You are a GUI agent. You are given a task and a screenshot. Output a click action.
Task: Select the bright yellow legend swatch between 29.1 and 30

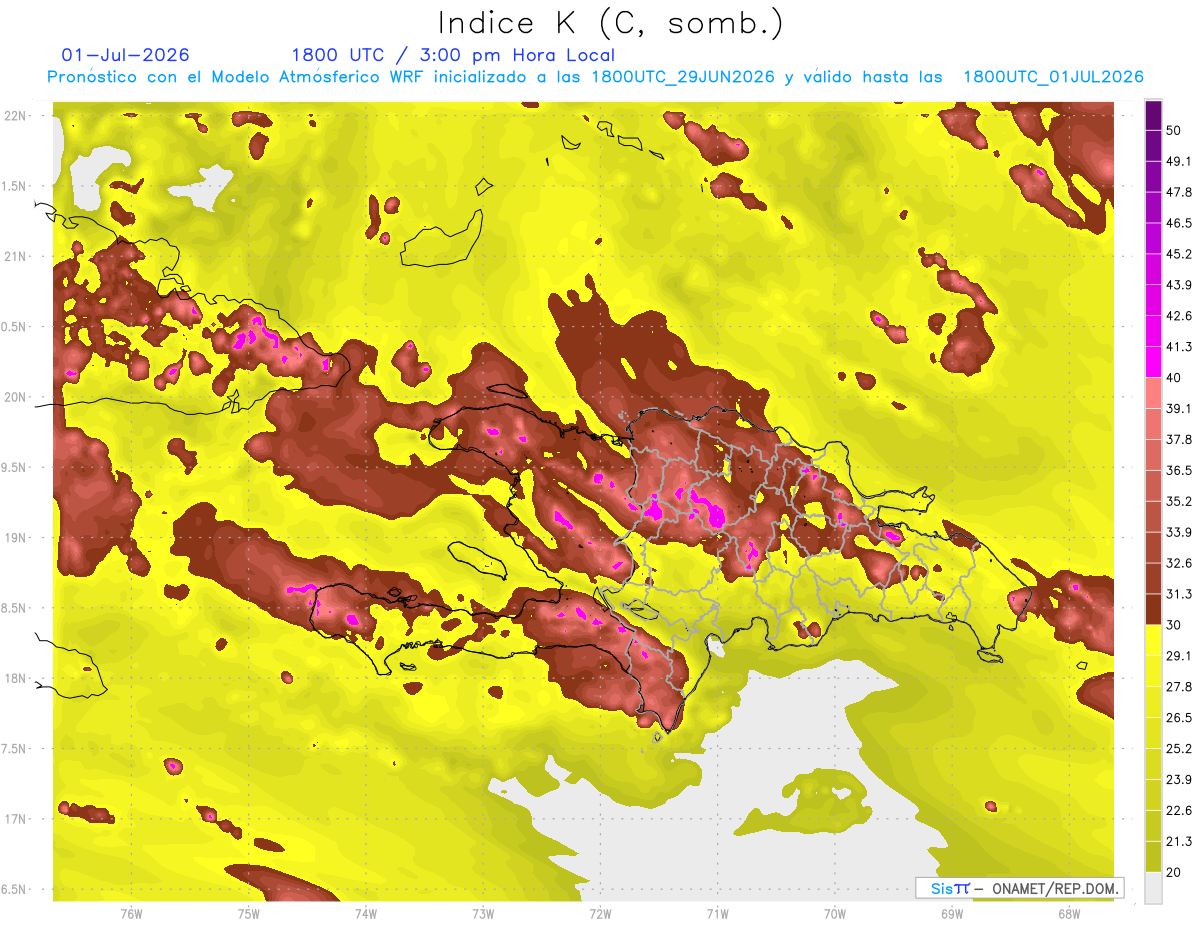pos(1153,640)
